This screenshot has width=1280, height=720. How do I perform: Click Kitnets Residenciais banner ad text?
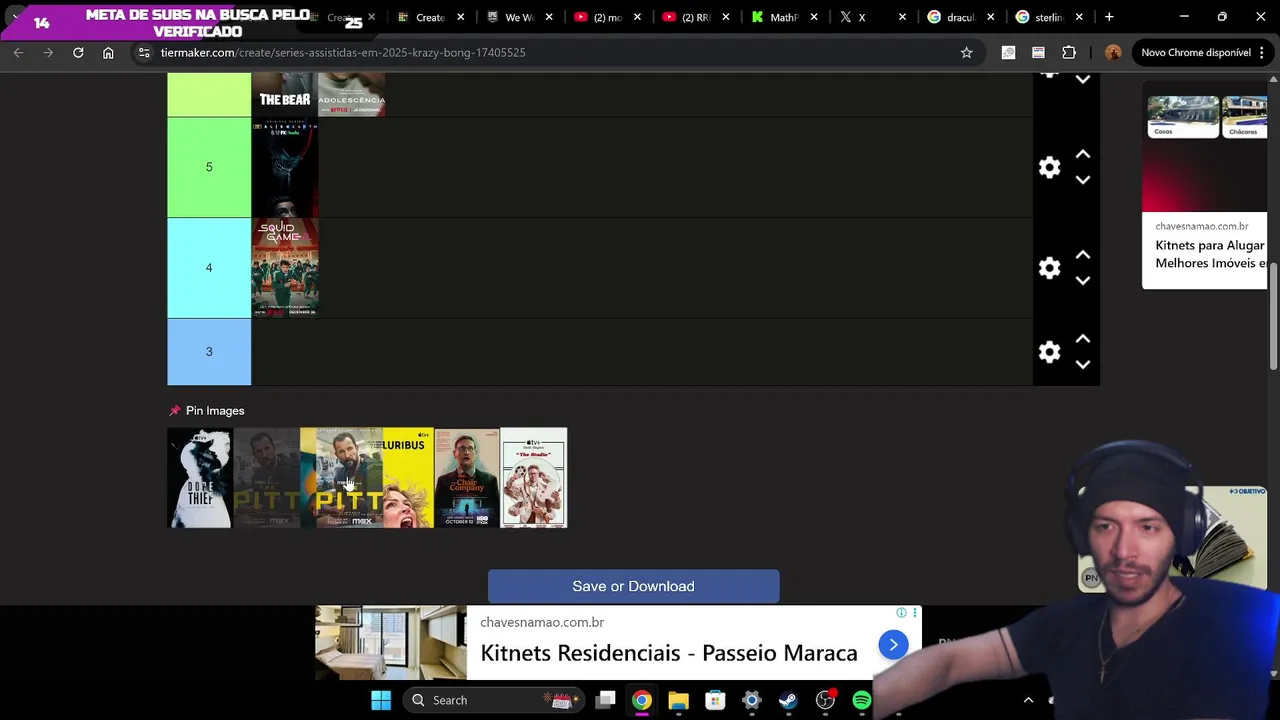(669, 653)
